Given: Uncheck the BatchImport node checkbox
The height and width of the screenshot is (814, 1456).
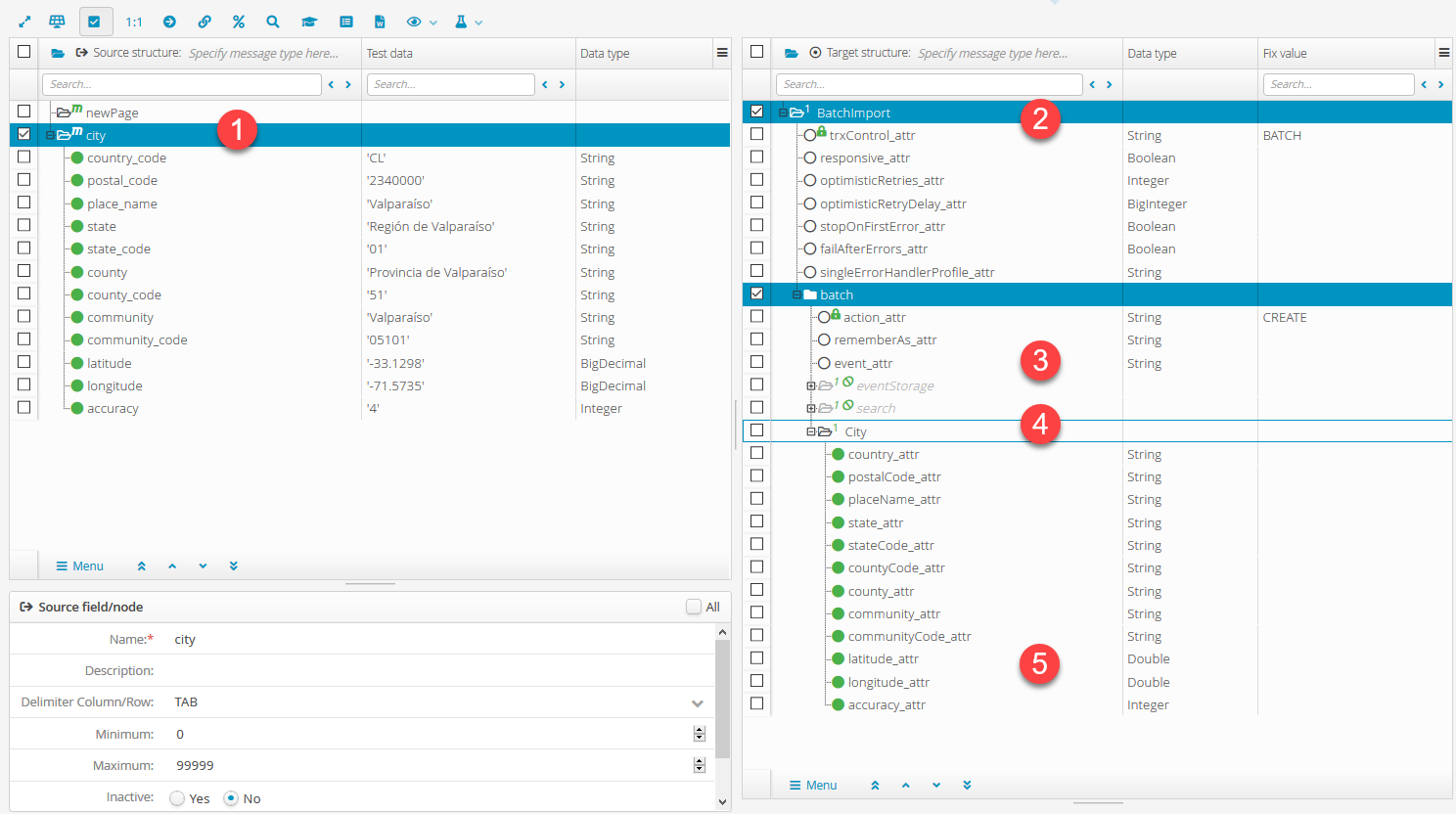Looking at the screenshot, I should point(757,112).
